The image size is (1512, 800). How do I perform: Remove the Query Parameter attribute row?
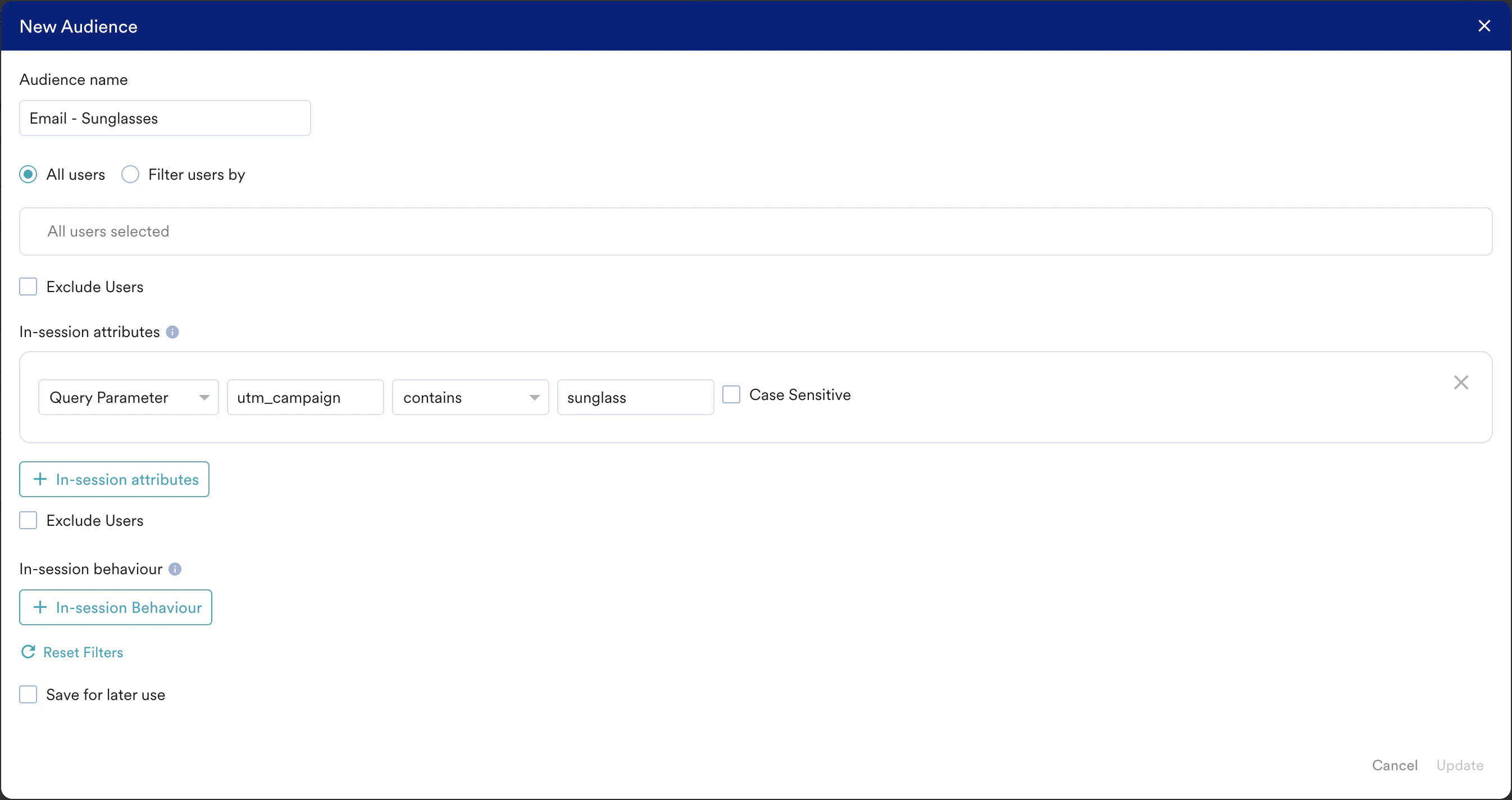point(1460,383)
